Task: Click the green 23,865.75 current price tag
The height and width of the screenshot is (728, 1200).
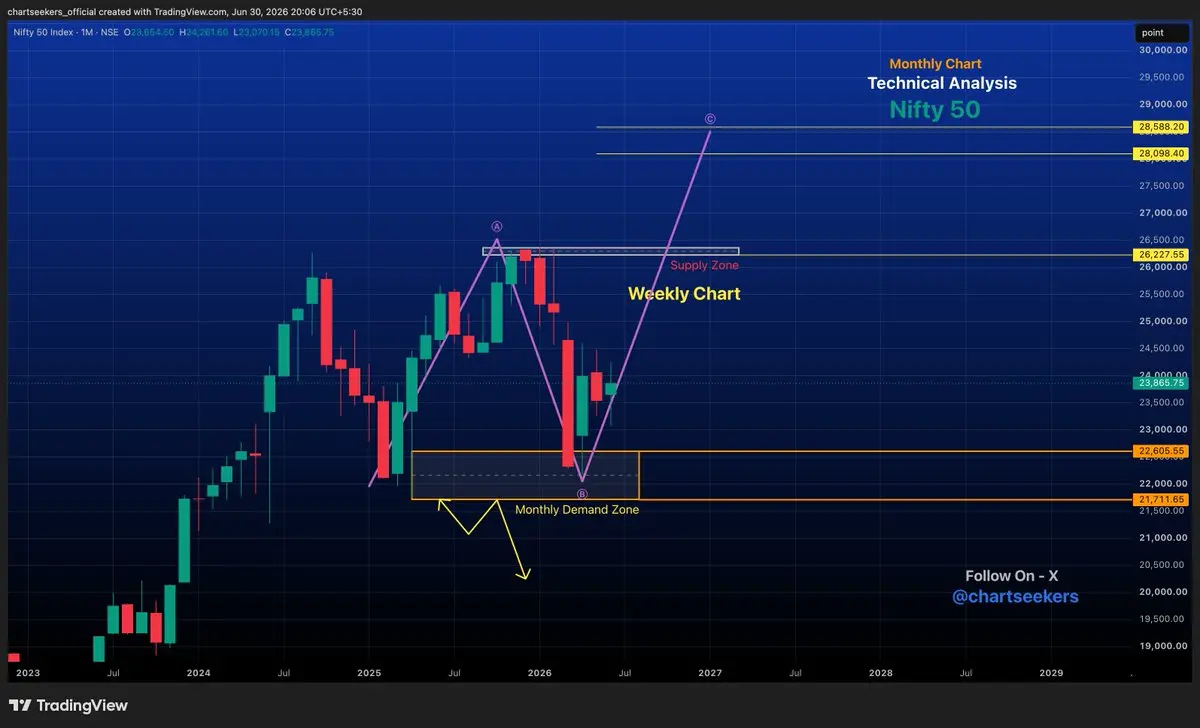Action: (x=1161, y=382)
